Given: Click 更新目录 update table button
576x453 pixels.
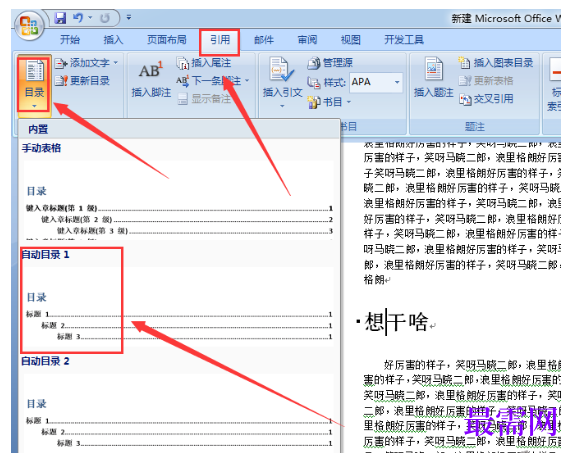Looking at the screenshot, I should 82,80.
